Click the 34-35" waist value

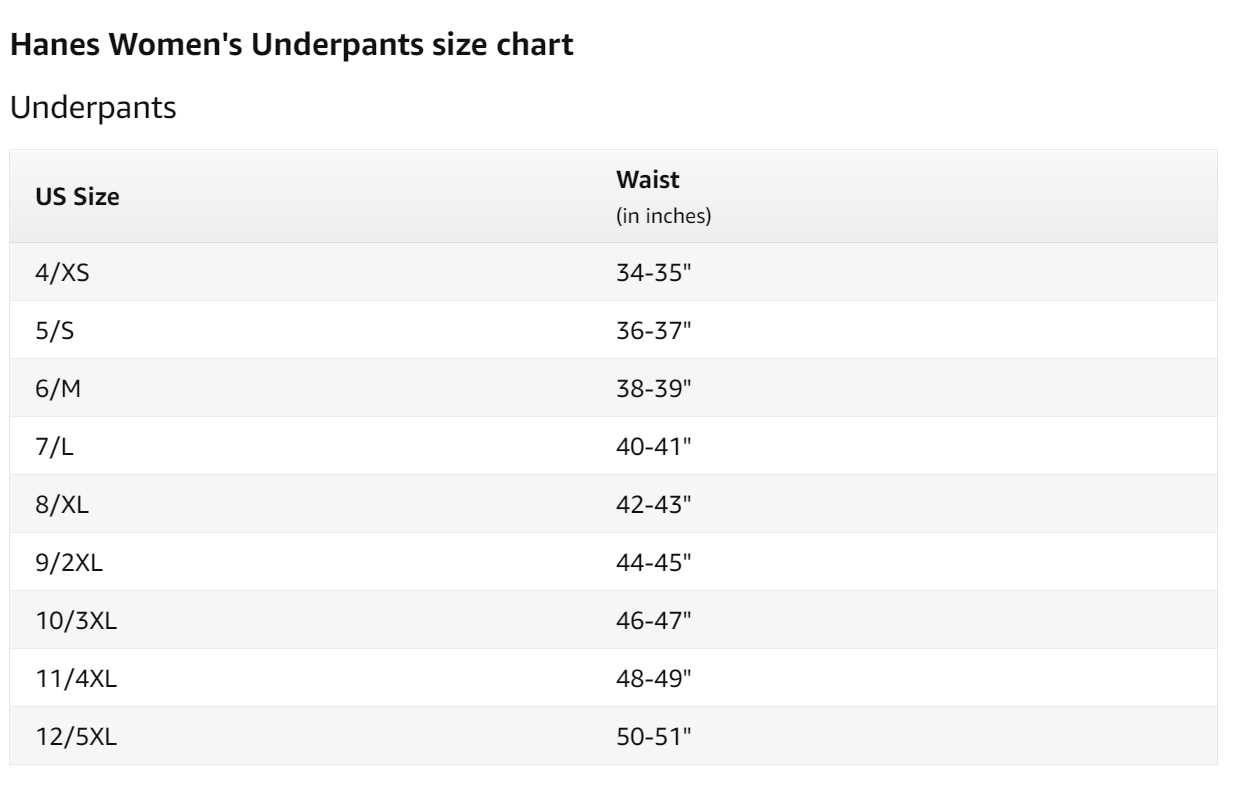655,272
